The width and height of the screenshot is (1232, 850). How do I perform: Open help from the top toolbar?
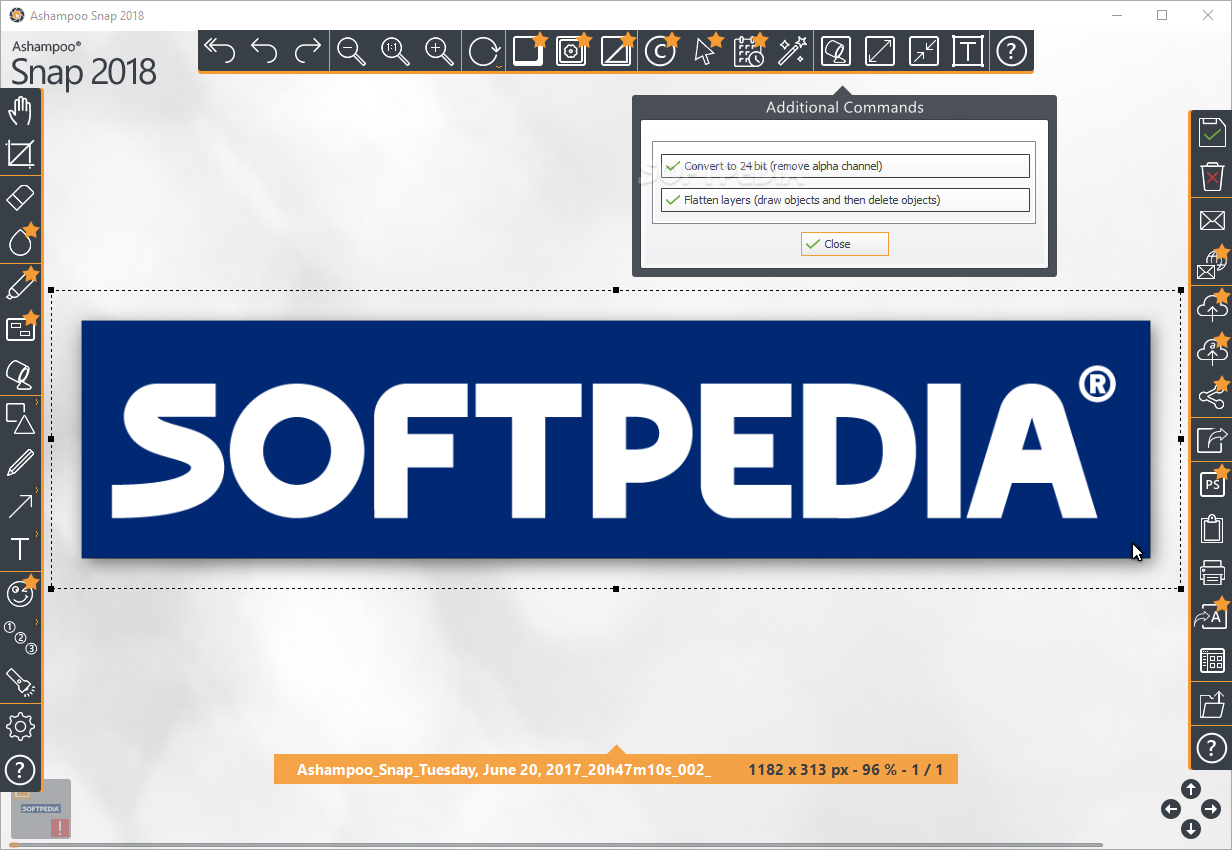(x=1012, y=51)
